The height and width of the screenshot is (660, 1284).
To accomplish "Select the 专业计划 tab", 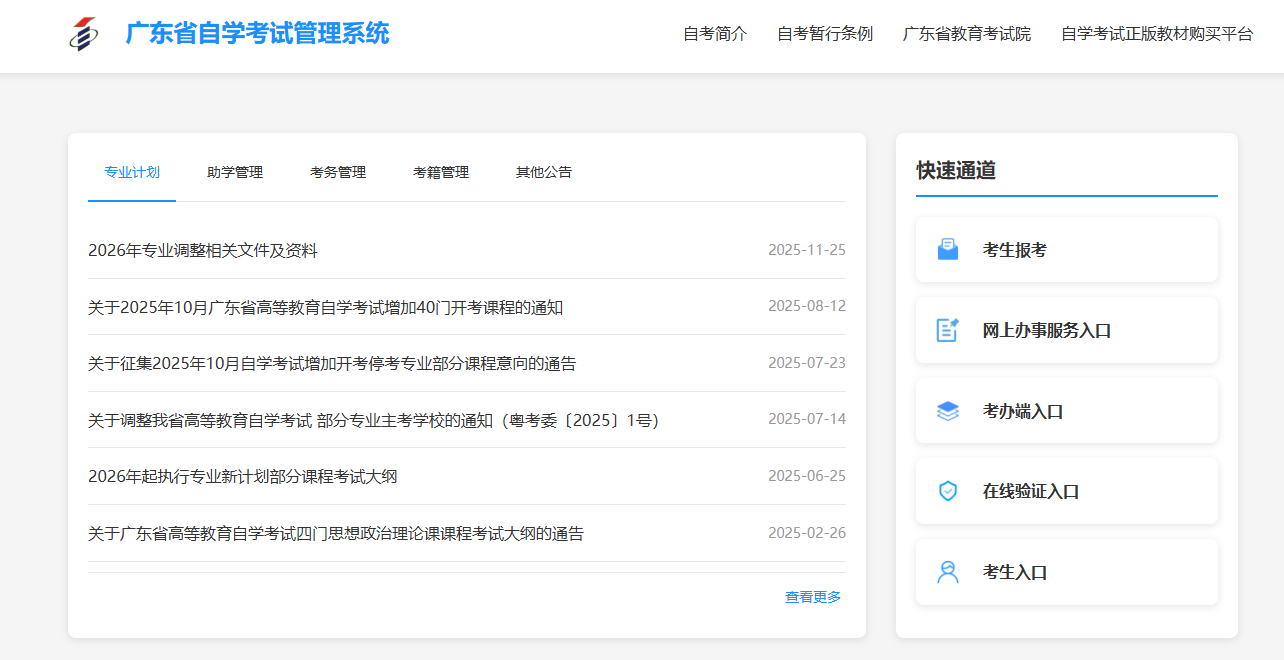I will click(x=132, y=172).
